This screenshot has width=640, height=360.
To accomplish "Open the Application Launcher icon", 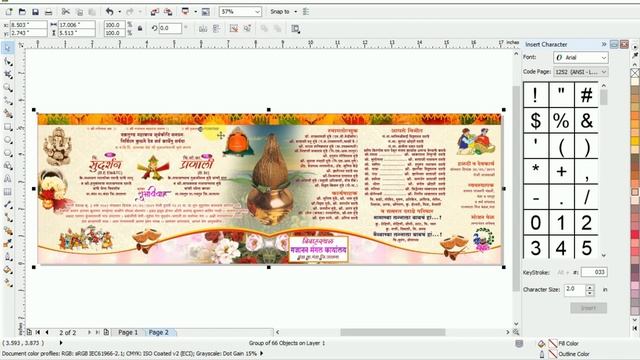I will (185, 12).
